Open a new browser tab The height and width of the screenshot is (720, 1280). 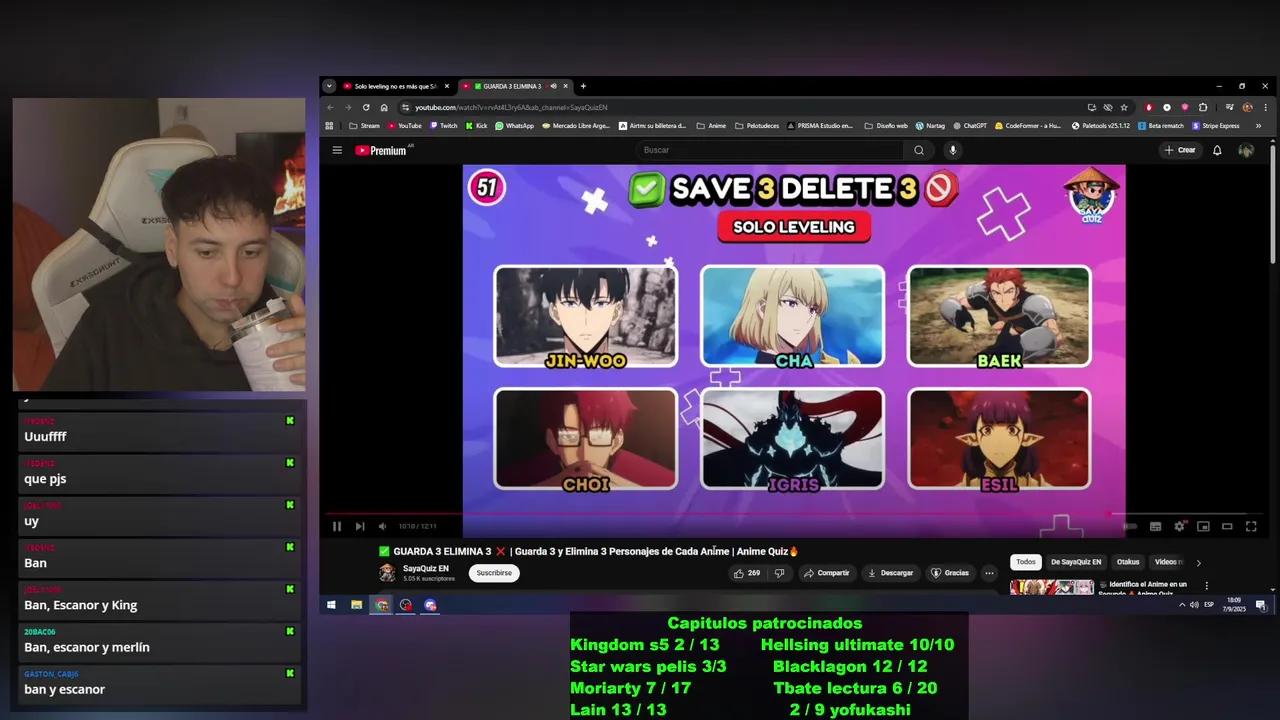[x=583, y=86]
